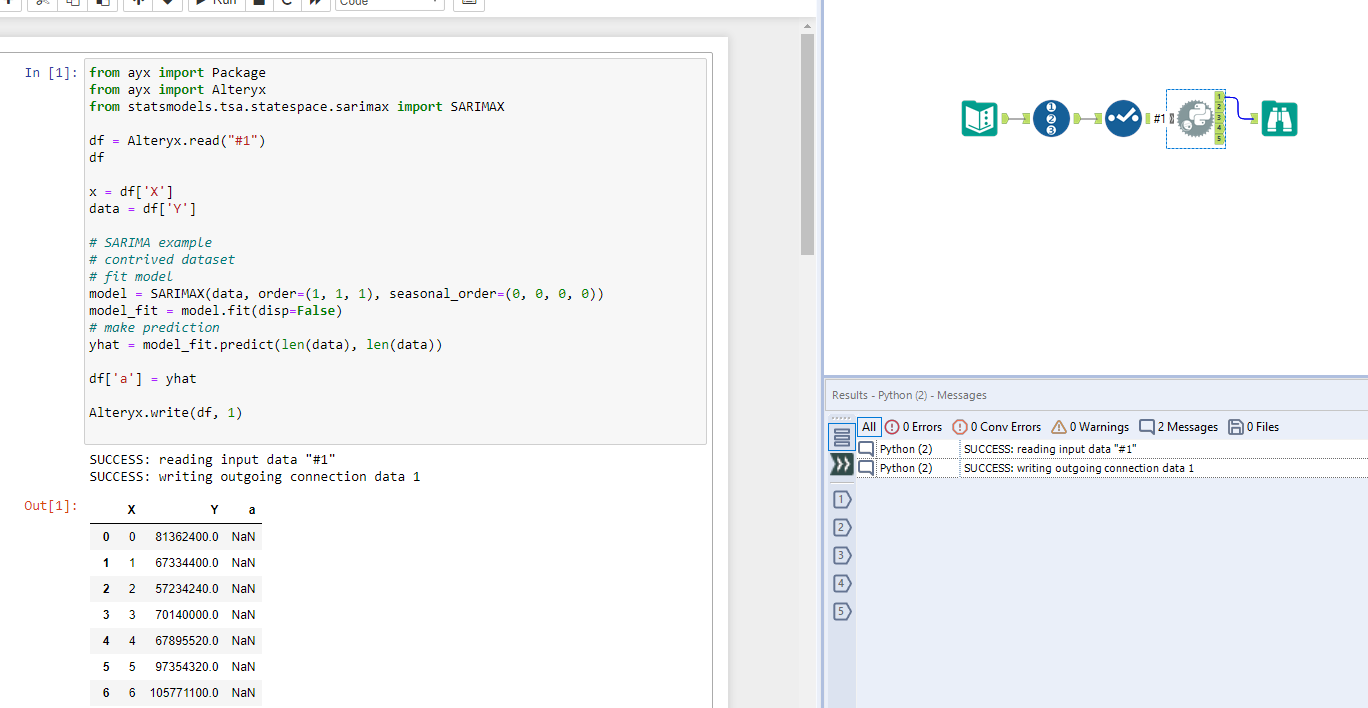1368x708 pixels.
Task: Click the 'Alteryx.write(df, 1)' line
Action: pyautogui.click(x=166, y=413)
